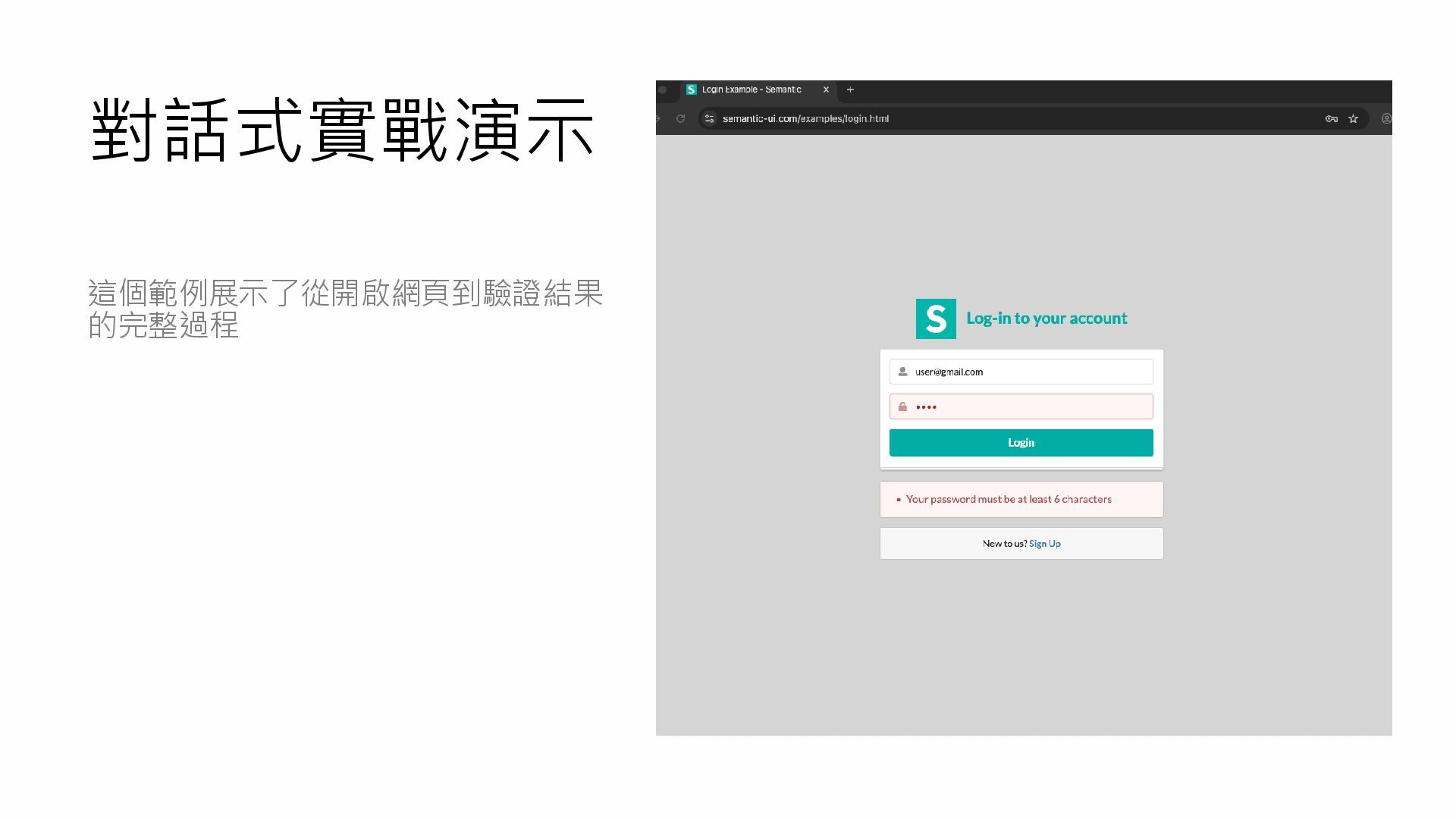Viewport: 1456px width, 819px height.
Task: Click the lock icon in password field
Action: tap(902, 407)
